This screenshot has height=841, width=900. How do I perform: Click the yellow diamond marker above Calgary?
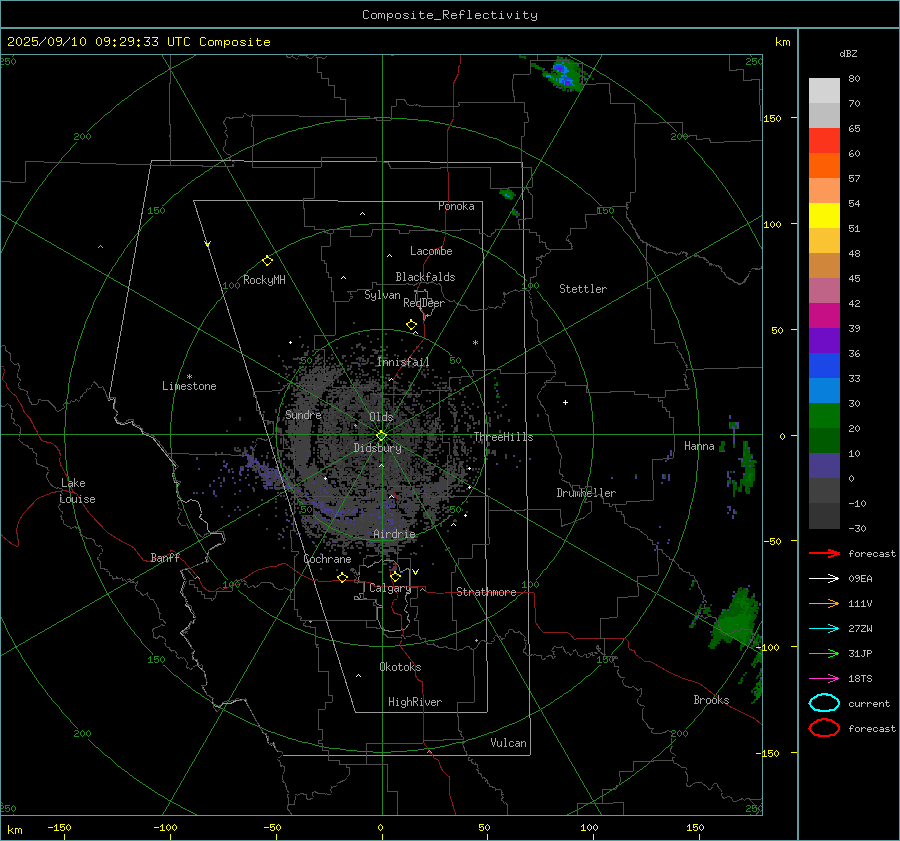pyautogui.click(x=395, y=576)
